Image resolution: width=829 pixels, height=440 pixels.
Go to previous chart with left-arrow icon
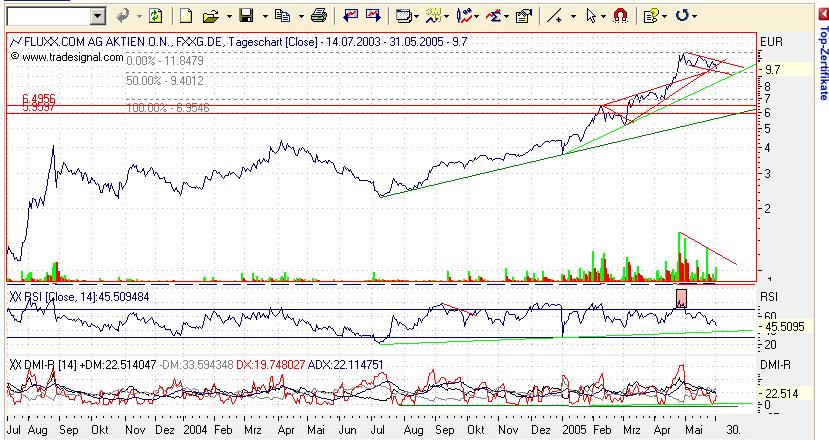[x=350, y=16]
